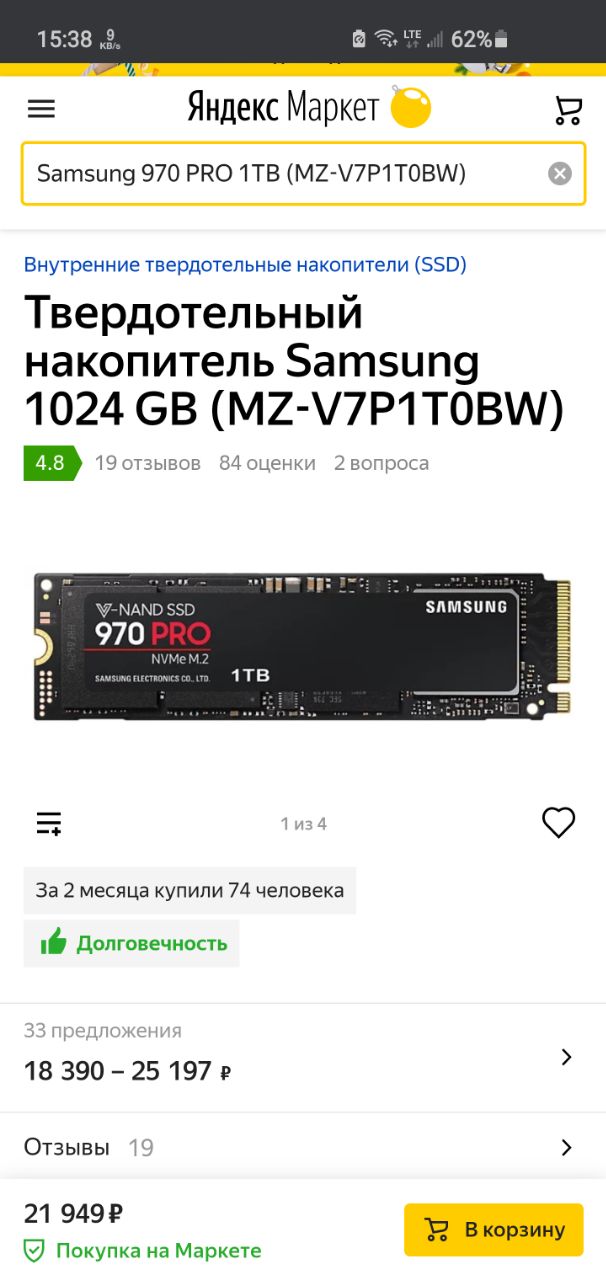Tap the Yandex Market logo
The width and height of the screenshot is (606, 1280).
(x=310, y=107)
